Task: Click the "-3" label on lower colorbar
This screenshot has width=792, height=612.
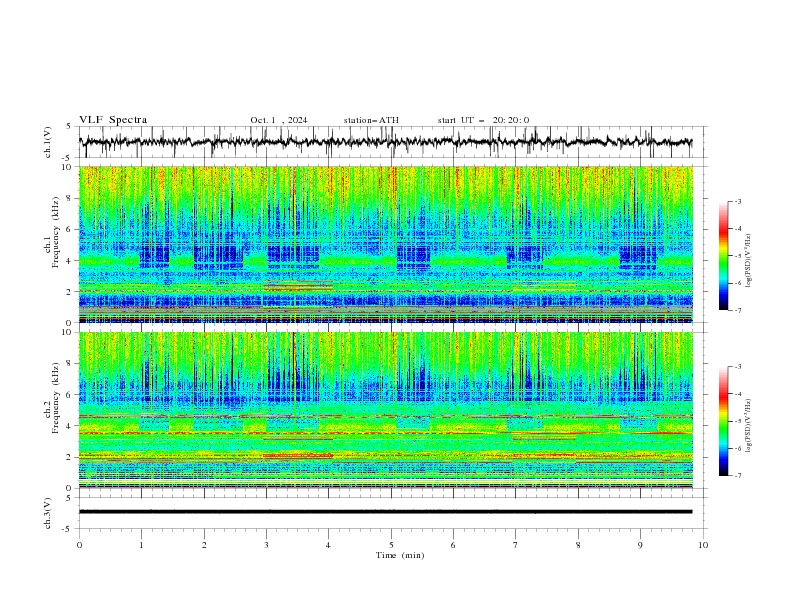Action: click(x=737, y=367)
